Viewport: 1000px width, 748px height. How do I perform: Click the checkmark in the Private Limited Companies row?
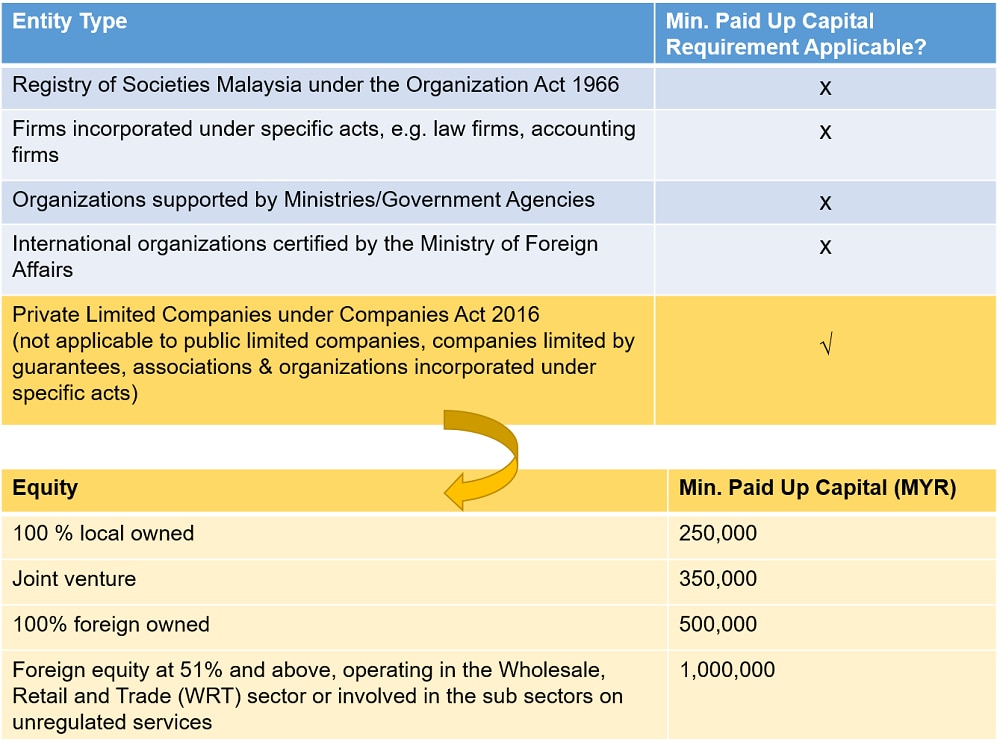point(826,348)
